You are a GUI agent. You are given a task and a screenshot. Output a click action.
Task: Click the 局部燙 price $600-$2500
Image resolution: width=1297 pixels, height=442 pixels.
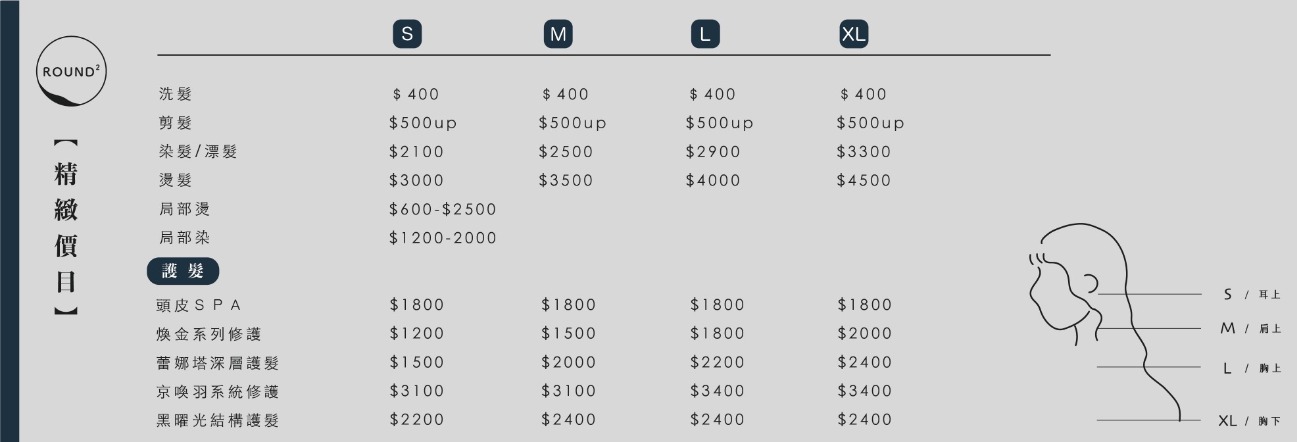[443, 210]
